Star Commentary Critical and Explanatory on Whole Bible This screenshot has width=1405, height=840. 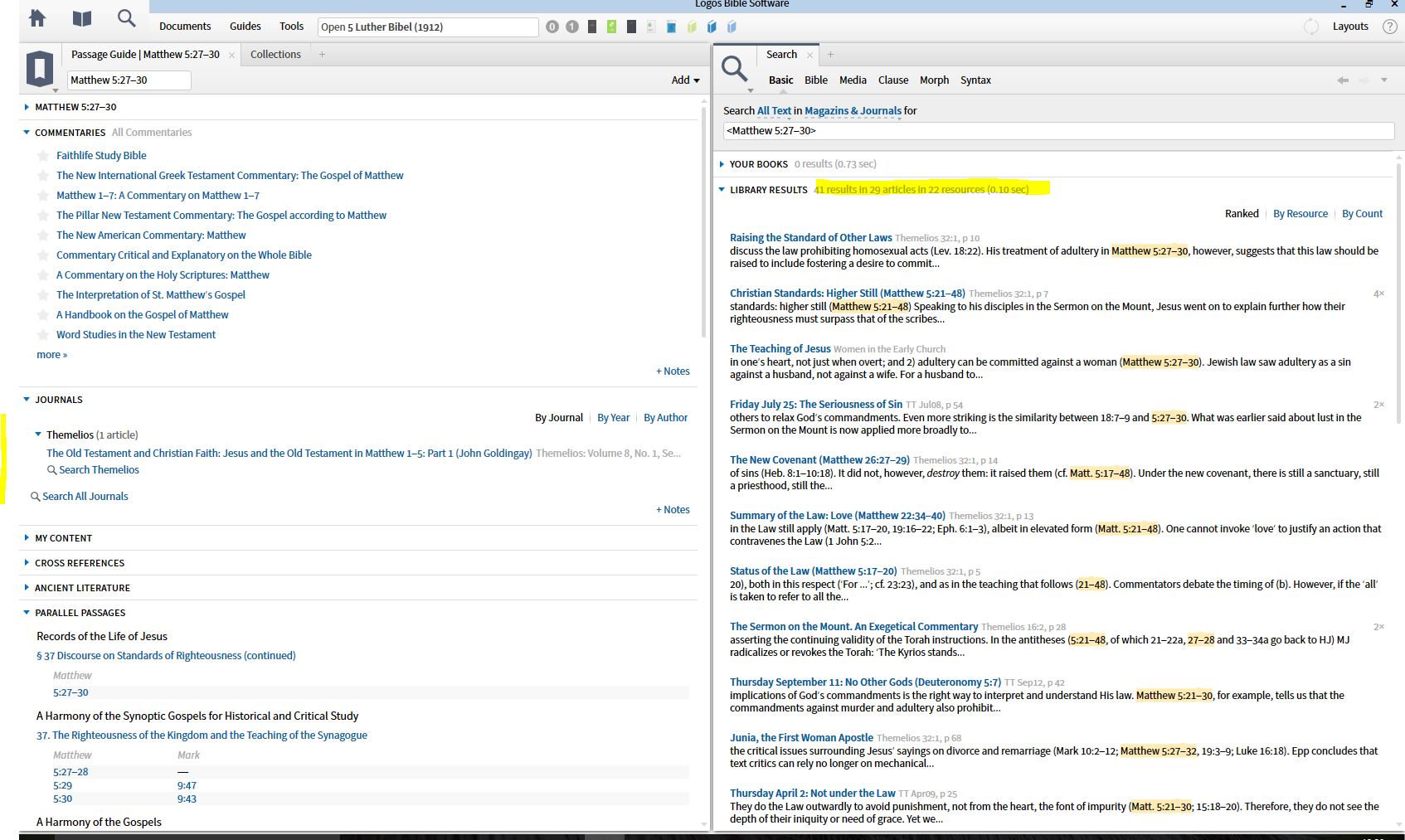pyautogui.click(x=43, y=255)
